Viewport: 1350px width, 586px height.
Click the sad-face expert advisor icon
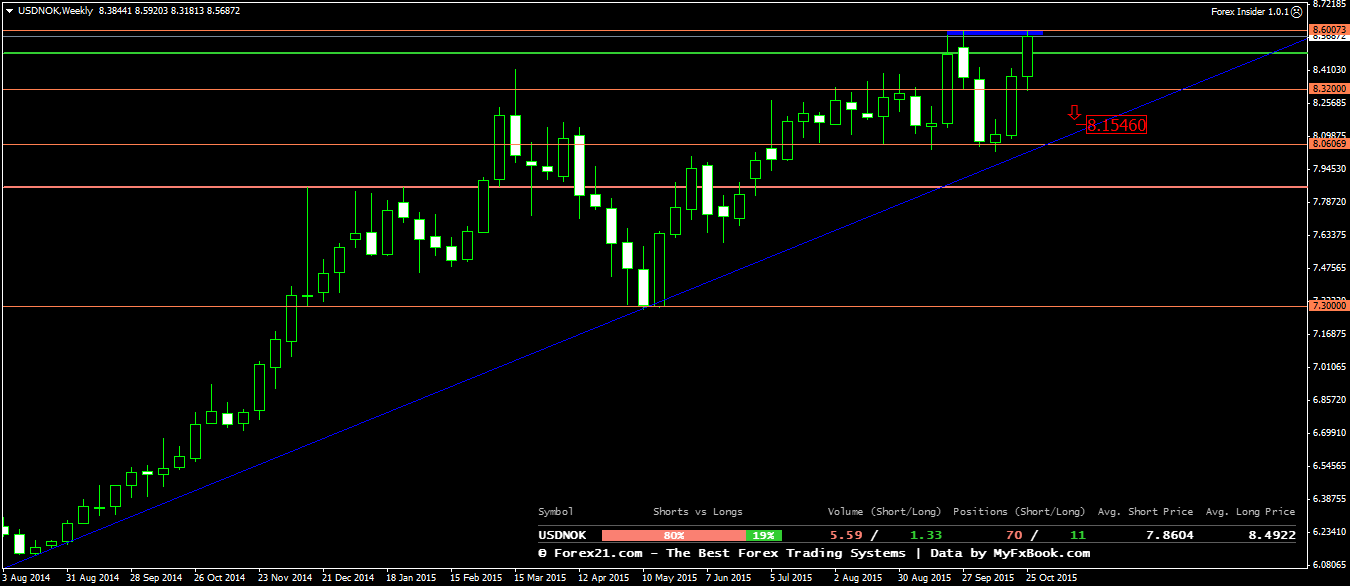[x=1296, y=12]
